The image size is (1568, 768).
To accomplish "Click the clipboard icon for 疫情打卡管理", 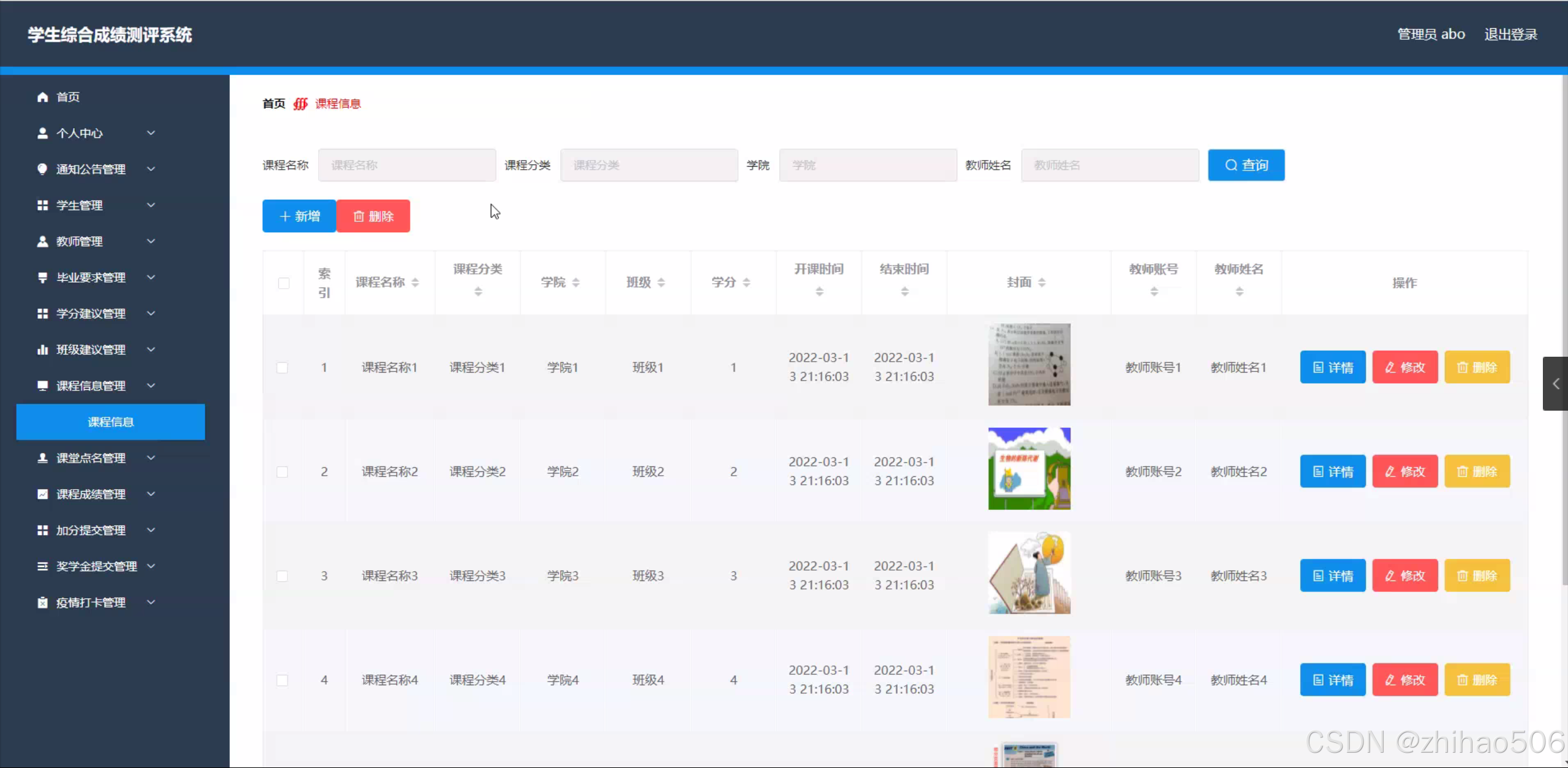I will [42, 603].
